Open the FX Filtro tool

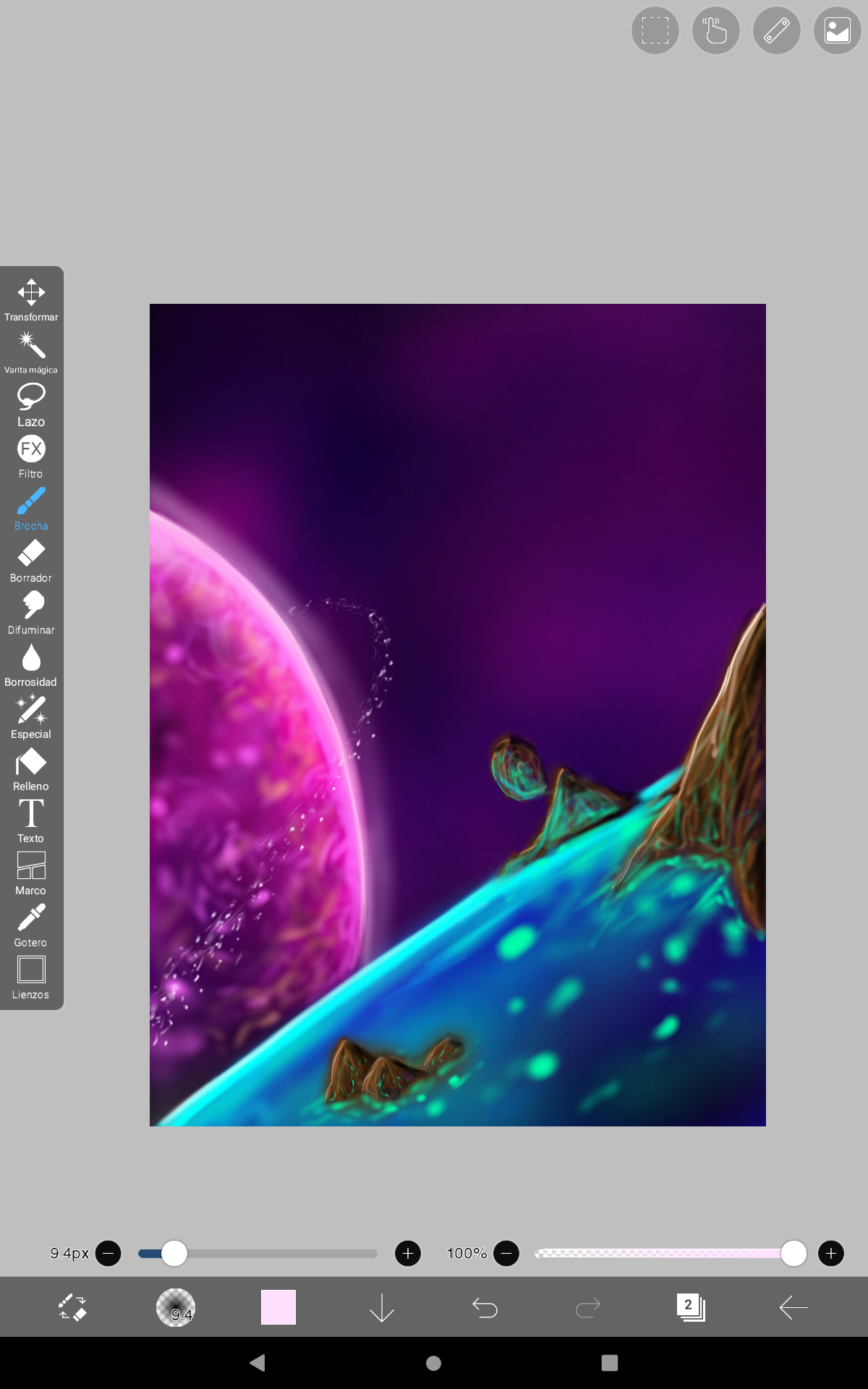(x=31, y=456)
